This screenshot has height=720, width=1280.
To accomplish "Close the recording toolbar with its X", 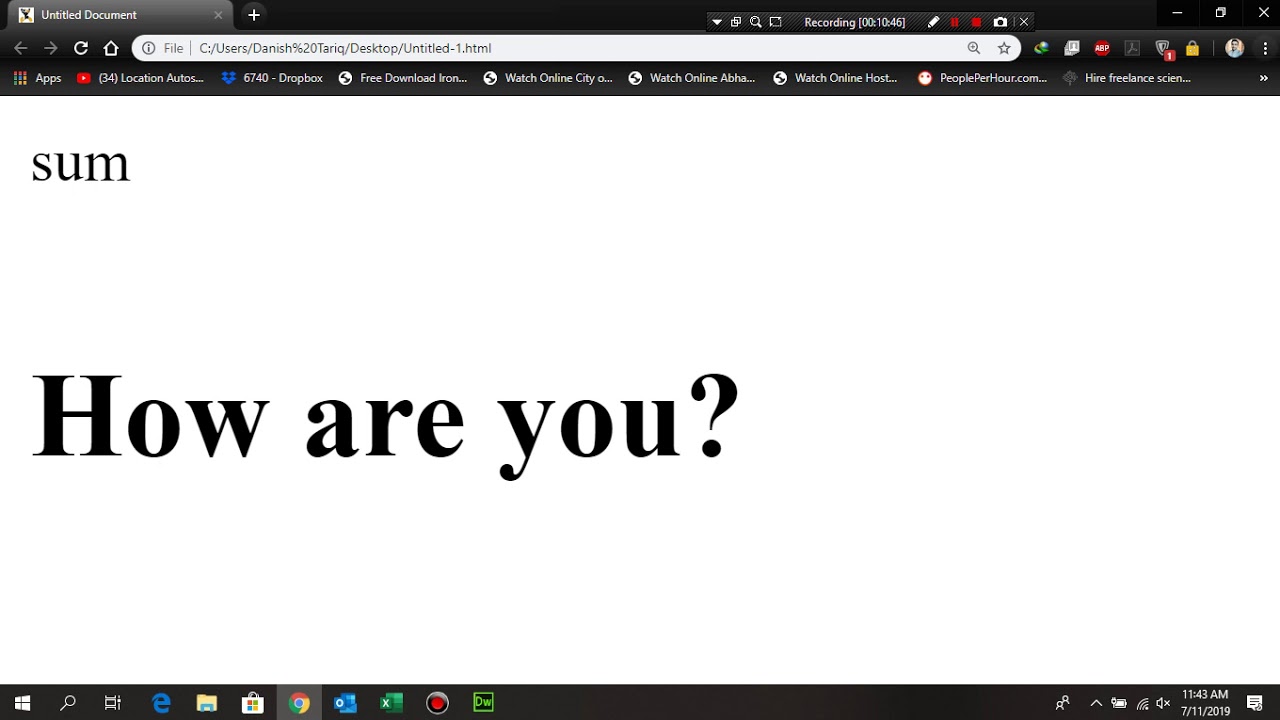I will [x=1024, y=22].
